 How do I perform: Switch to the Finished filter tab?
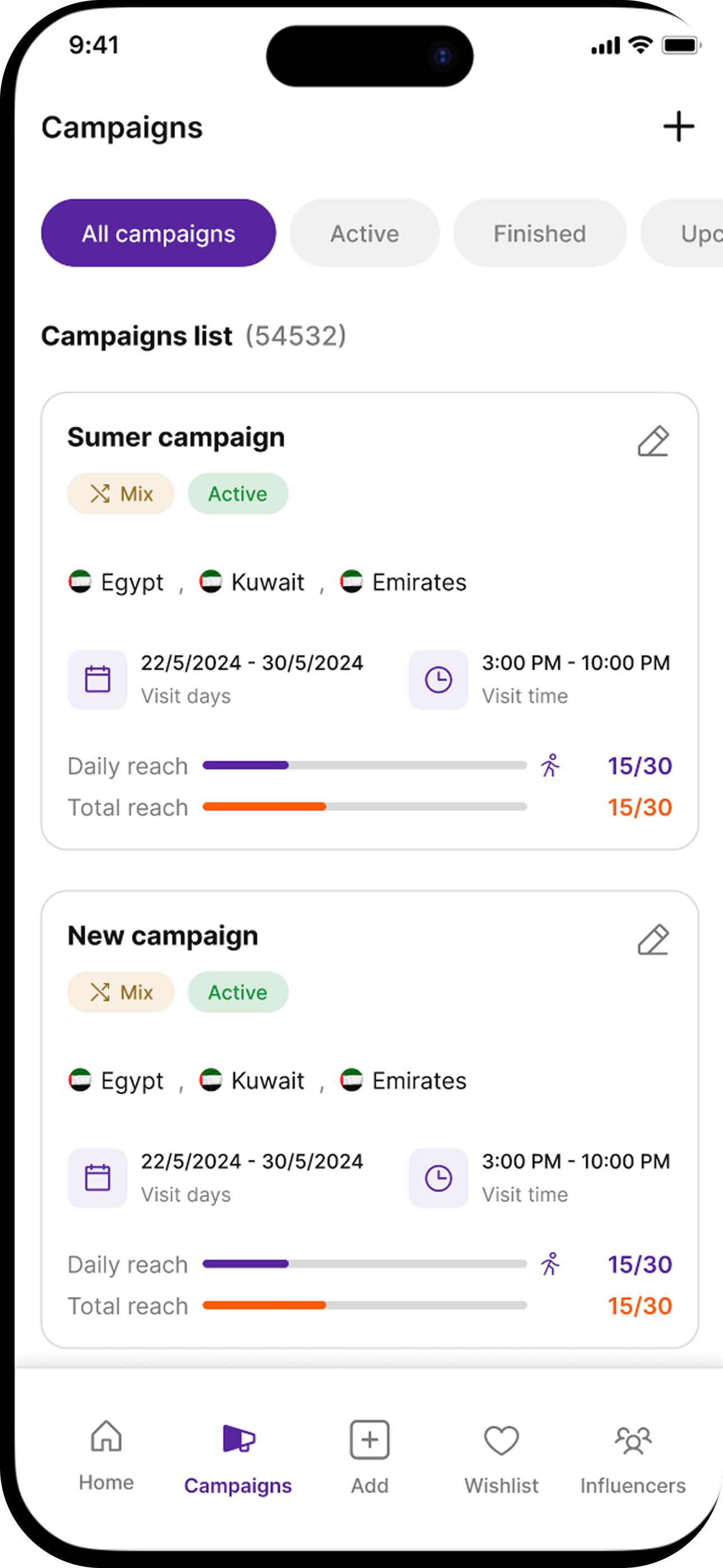(540, 233)
